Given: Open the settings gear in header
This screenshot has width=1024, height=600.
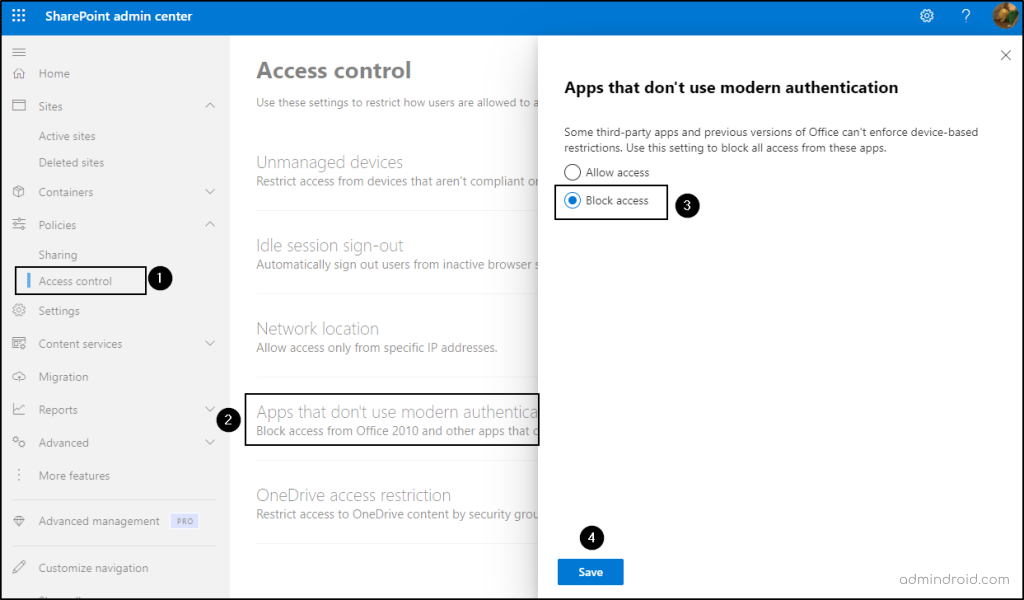Looking at the screenshot, I should [x=927, y=16].
